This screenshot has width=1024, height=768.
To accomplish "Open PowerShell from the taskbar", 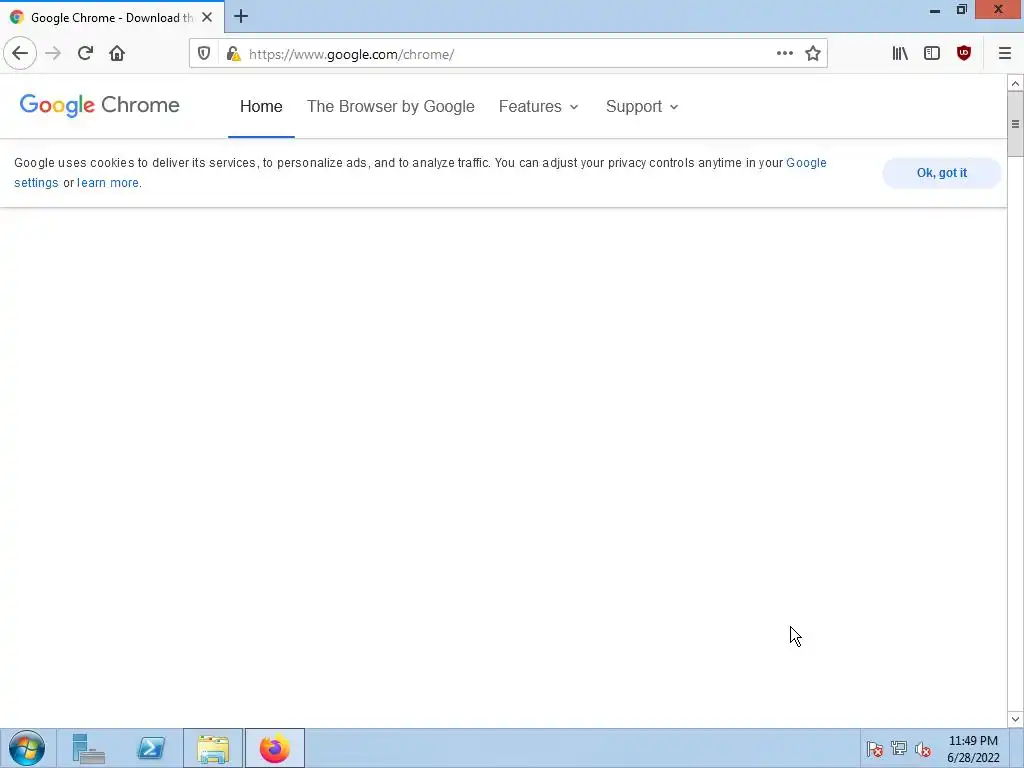I will (x=151, y=748).
